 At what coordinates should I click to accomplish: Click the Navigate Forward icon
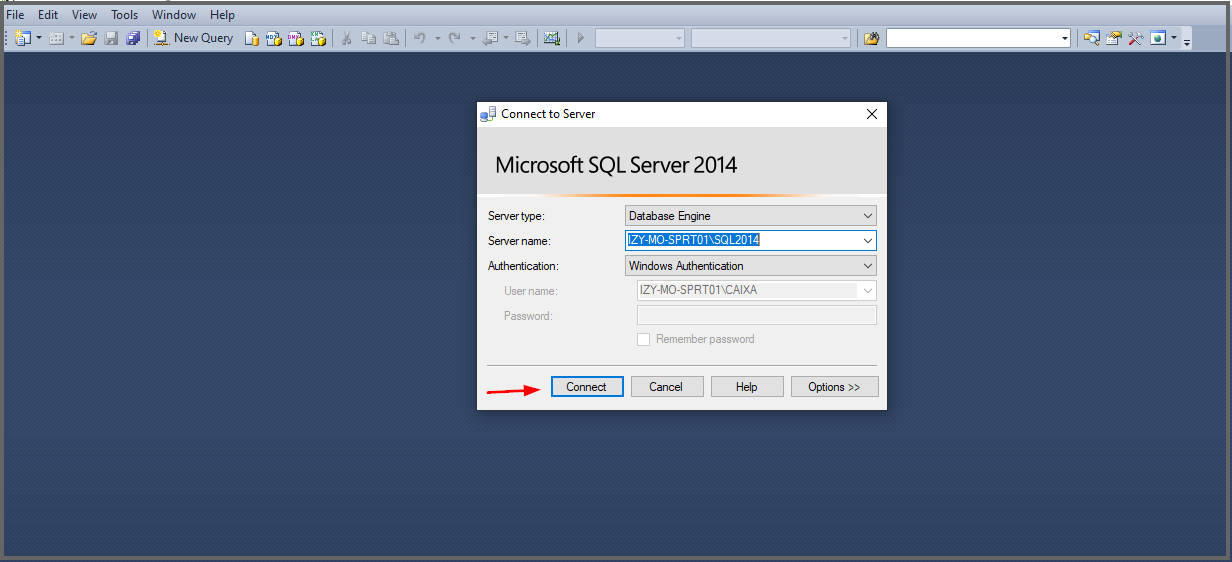pyautogui.click(x=522, y=38)
